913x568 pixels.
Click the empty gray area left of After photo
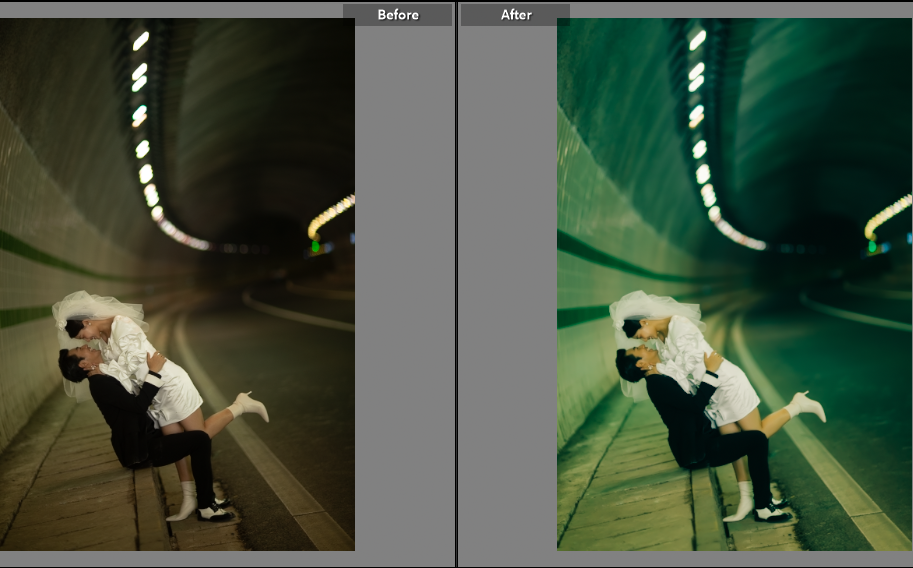point(508,300)
